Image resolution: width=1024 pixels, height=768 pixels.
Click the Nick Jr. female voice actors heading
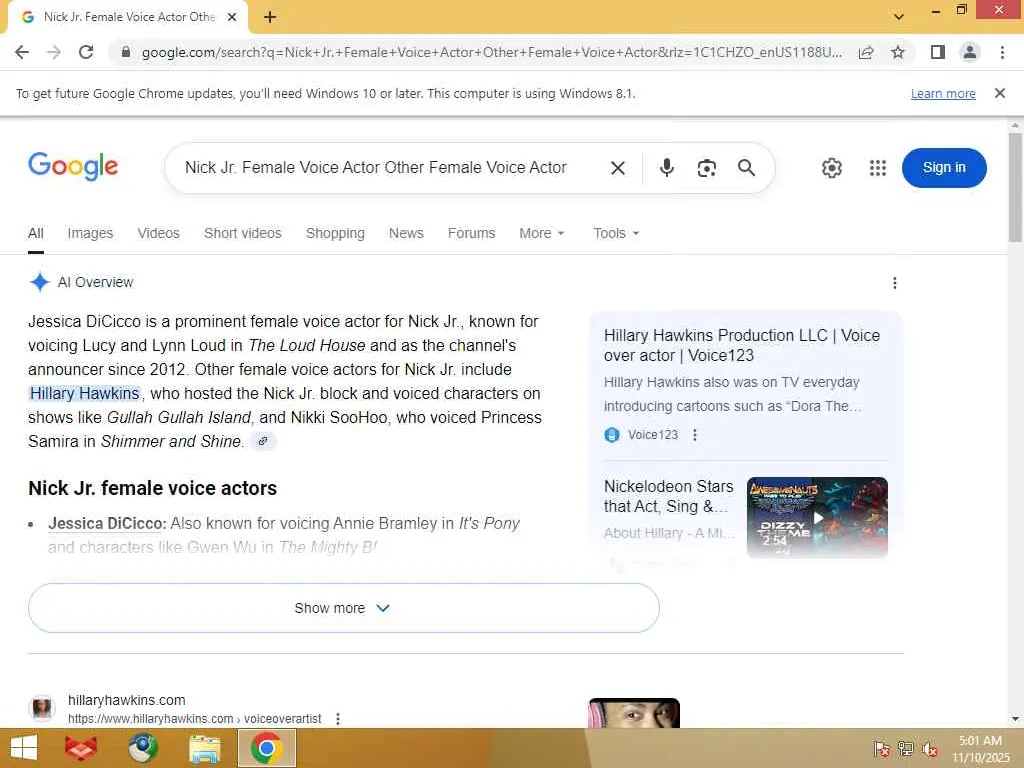(152, 488)
